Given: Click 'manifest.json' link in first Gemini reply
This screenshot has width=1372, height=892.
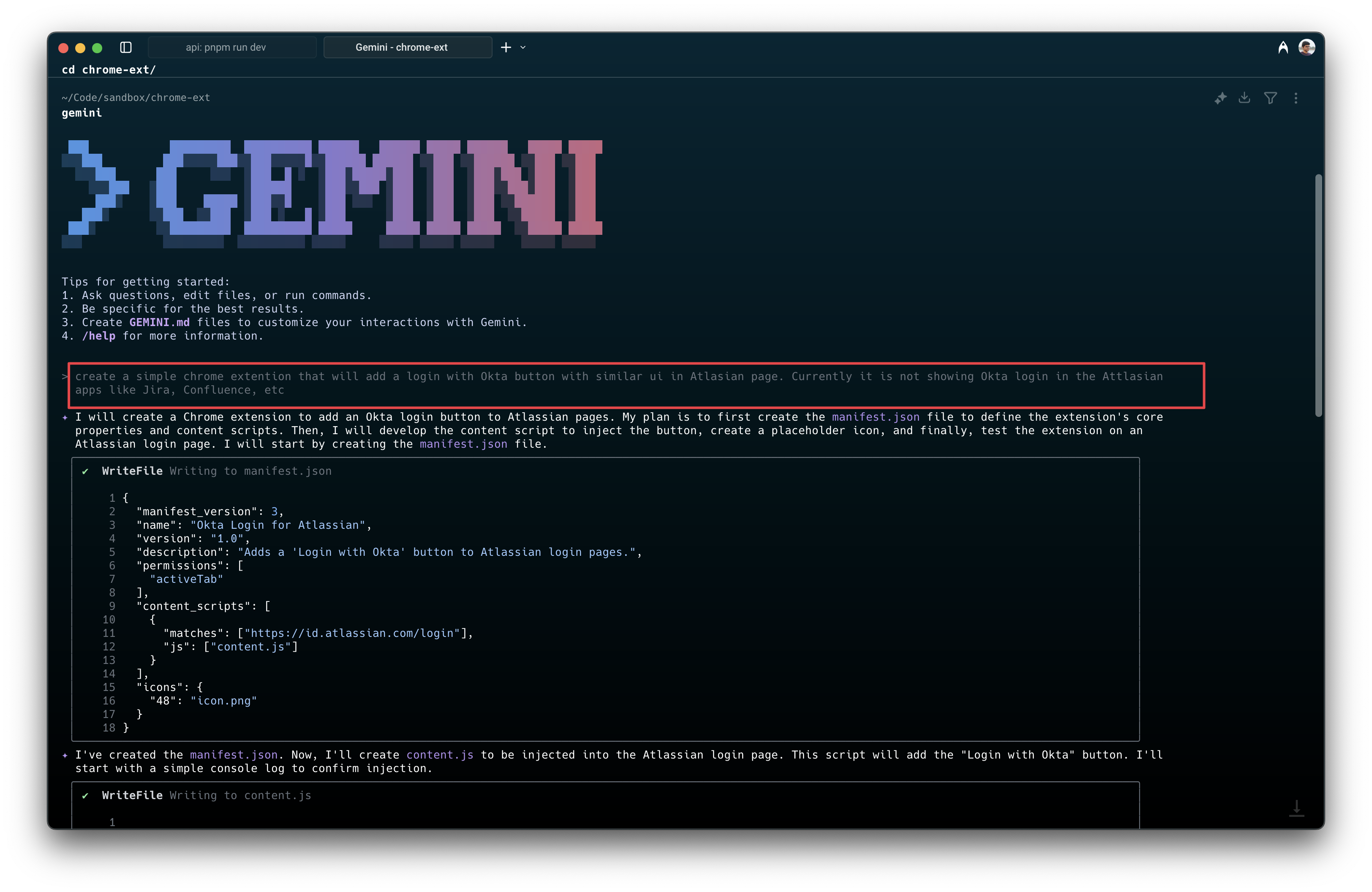Looking at the screenshot, I should (x=875, y=416).
